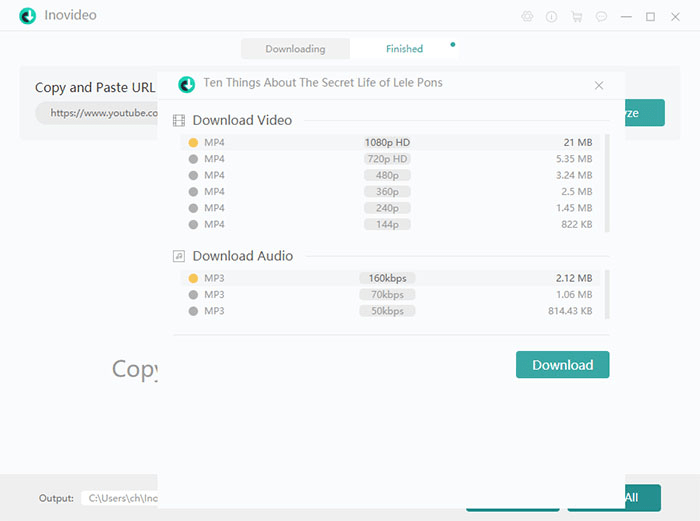This screenshot has width=700, height=521.
Task: Click the film icon beside Download Video
Action: (x=179, y=121)
